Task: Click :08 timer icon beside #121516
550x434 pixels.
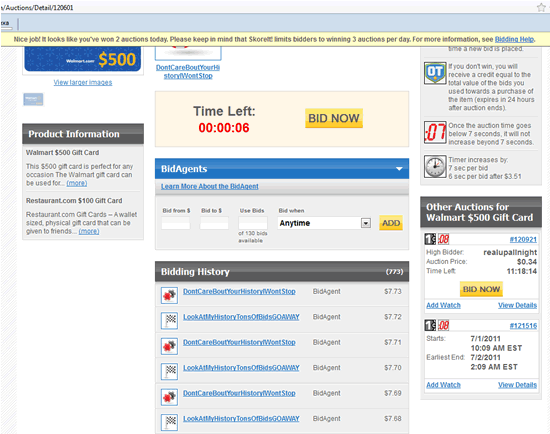Action: (443, 325)
